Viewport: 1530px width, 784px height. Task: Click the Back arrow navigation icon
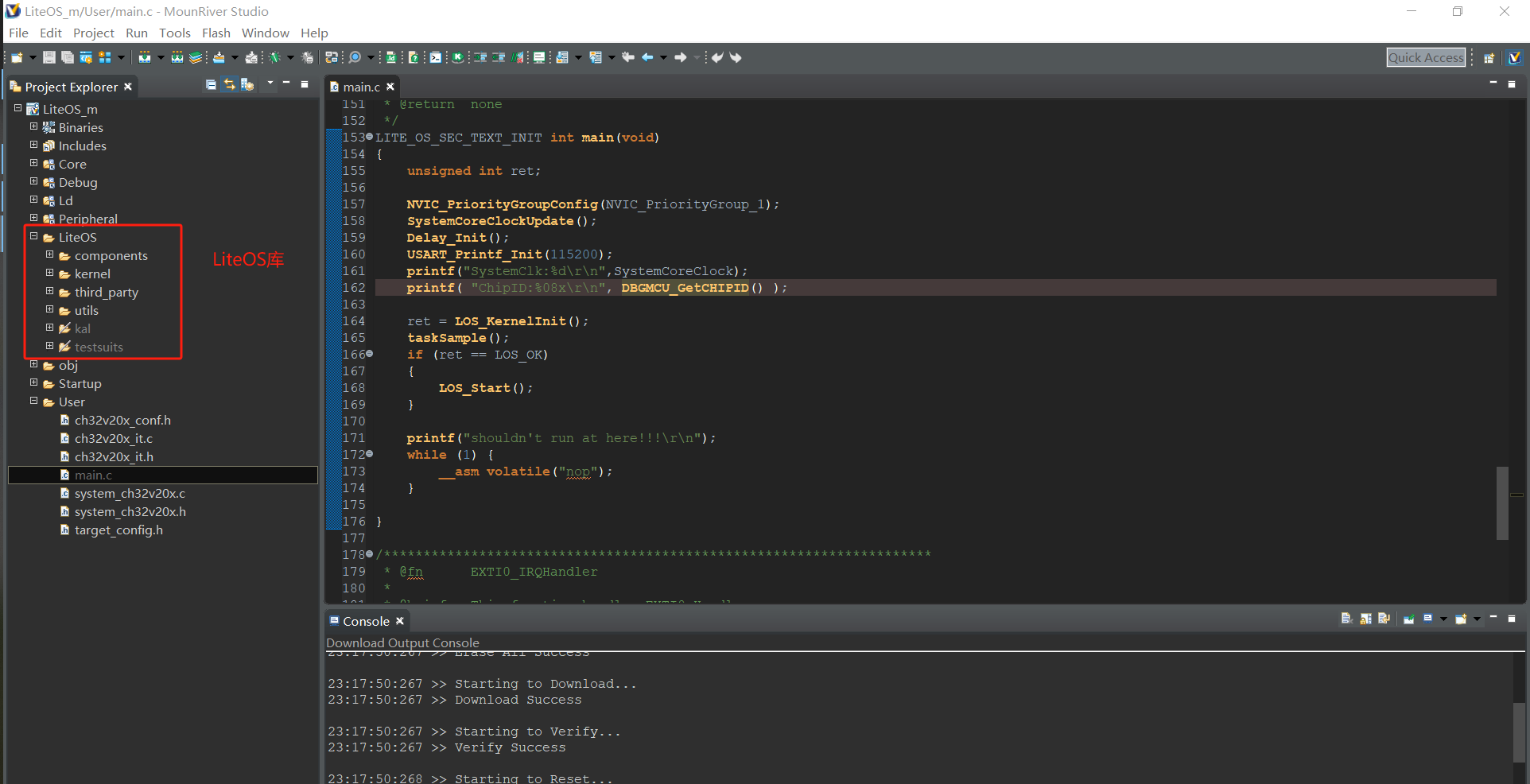648,57
